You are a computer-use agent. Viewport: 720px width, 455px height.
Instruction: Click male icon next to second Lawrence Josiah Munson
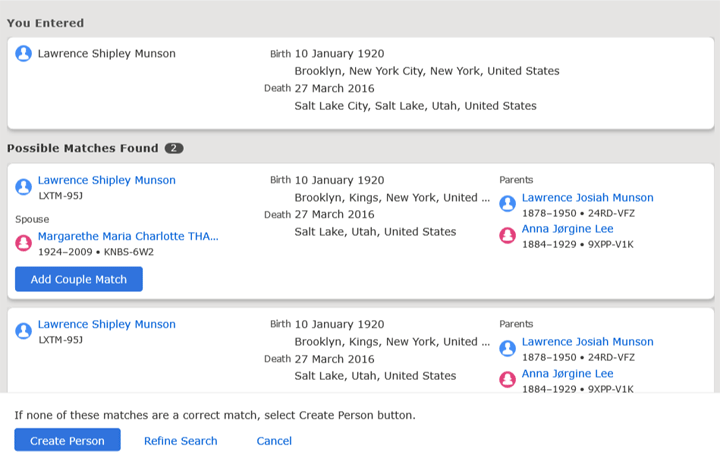[x=507, y=348]
